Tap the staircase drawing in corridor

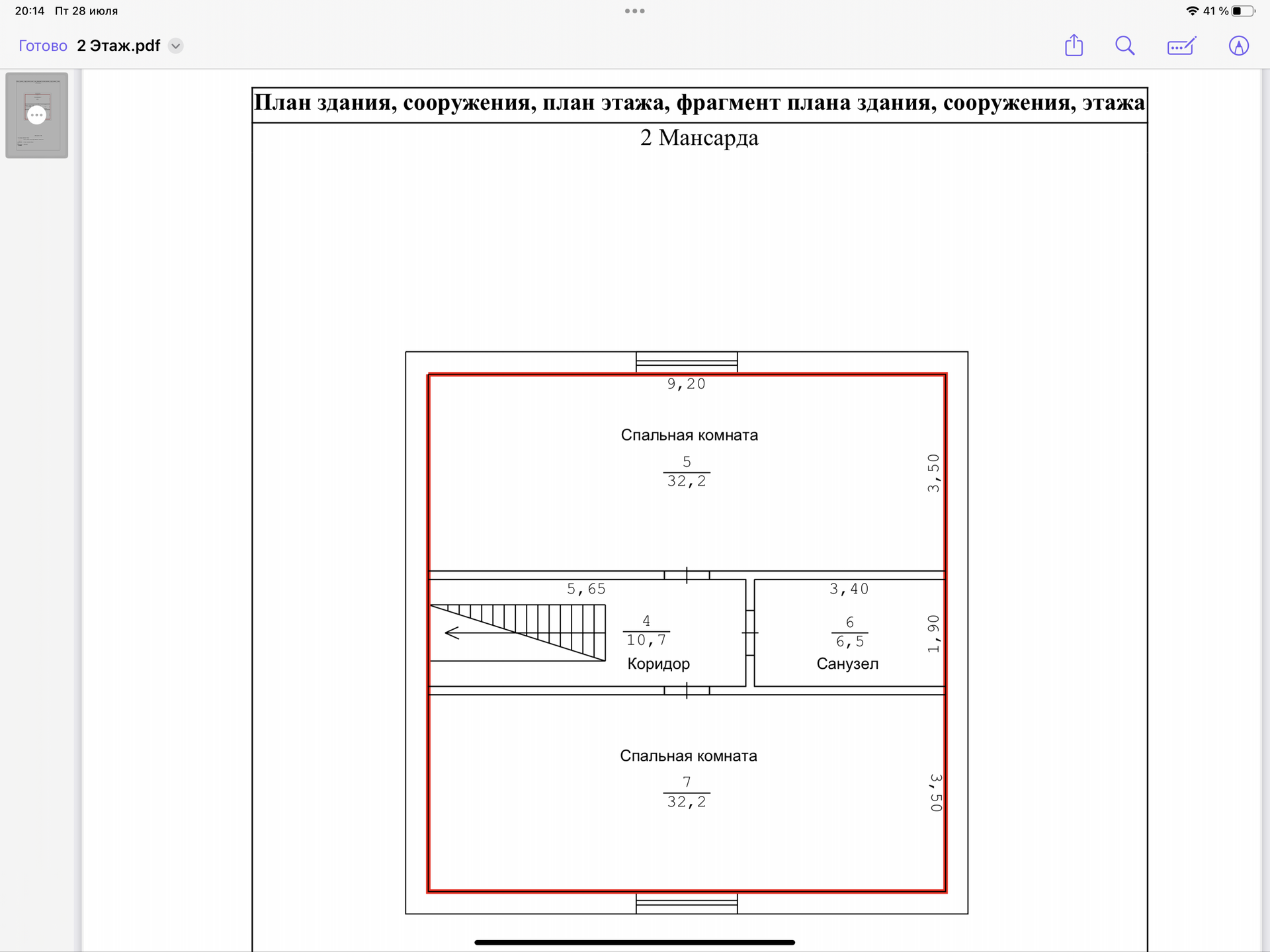coord(518,632)
